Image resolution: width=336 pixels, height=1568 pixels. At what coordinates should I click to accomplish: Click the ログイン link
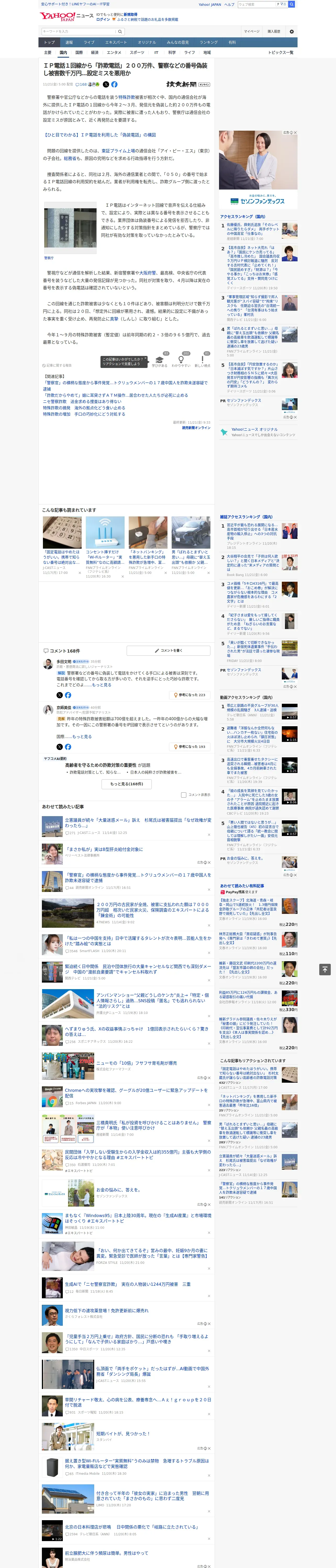tap(103, 20)
